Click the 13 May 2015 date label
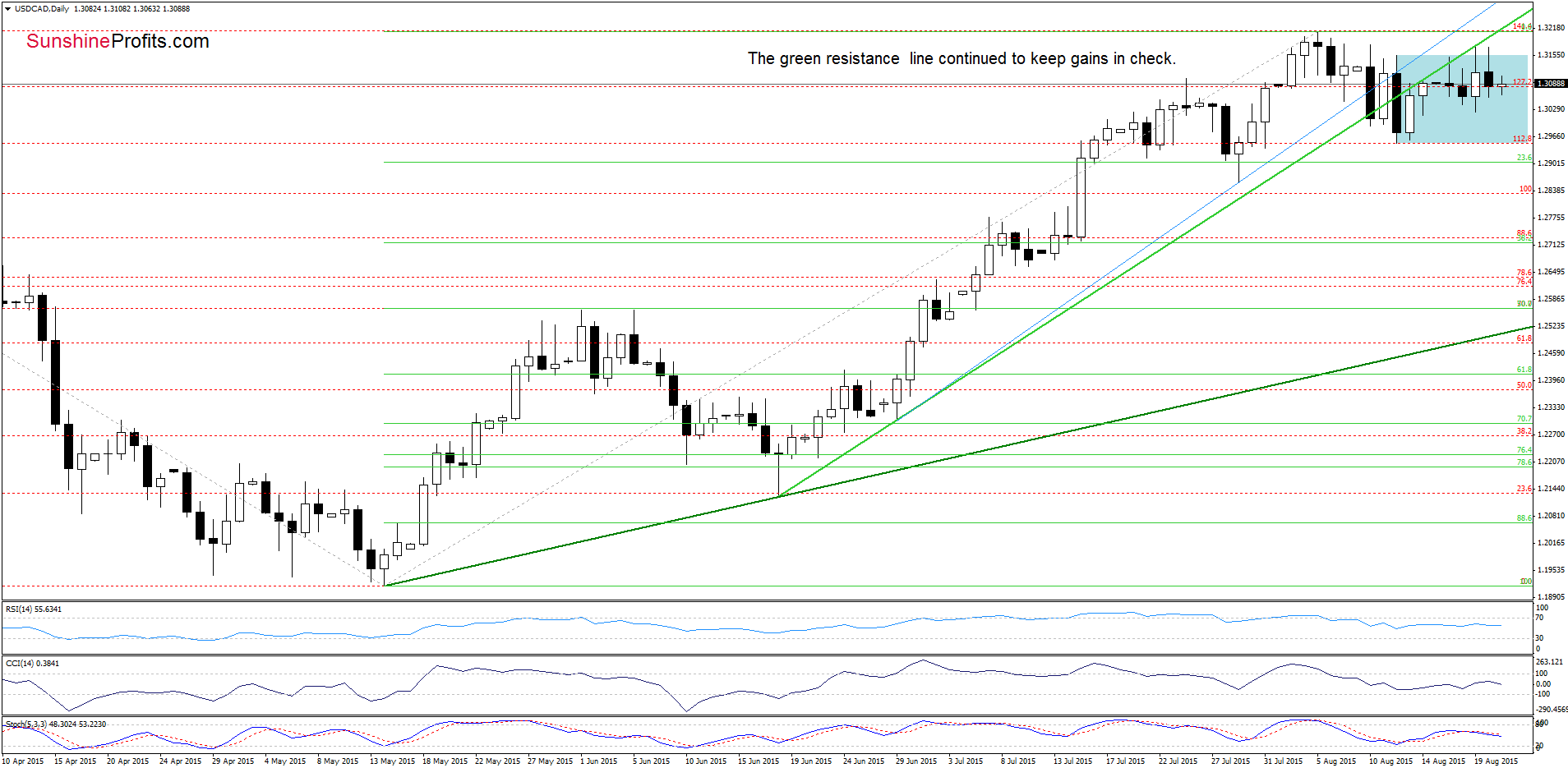This screenshot has width=1568, height=768. click(393, 761)
